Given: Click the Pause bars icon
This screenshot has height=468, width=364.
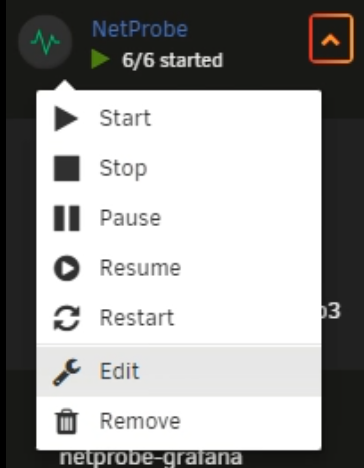Looking at the screenshot, I should [x=67, y=218].
